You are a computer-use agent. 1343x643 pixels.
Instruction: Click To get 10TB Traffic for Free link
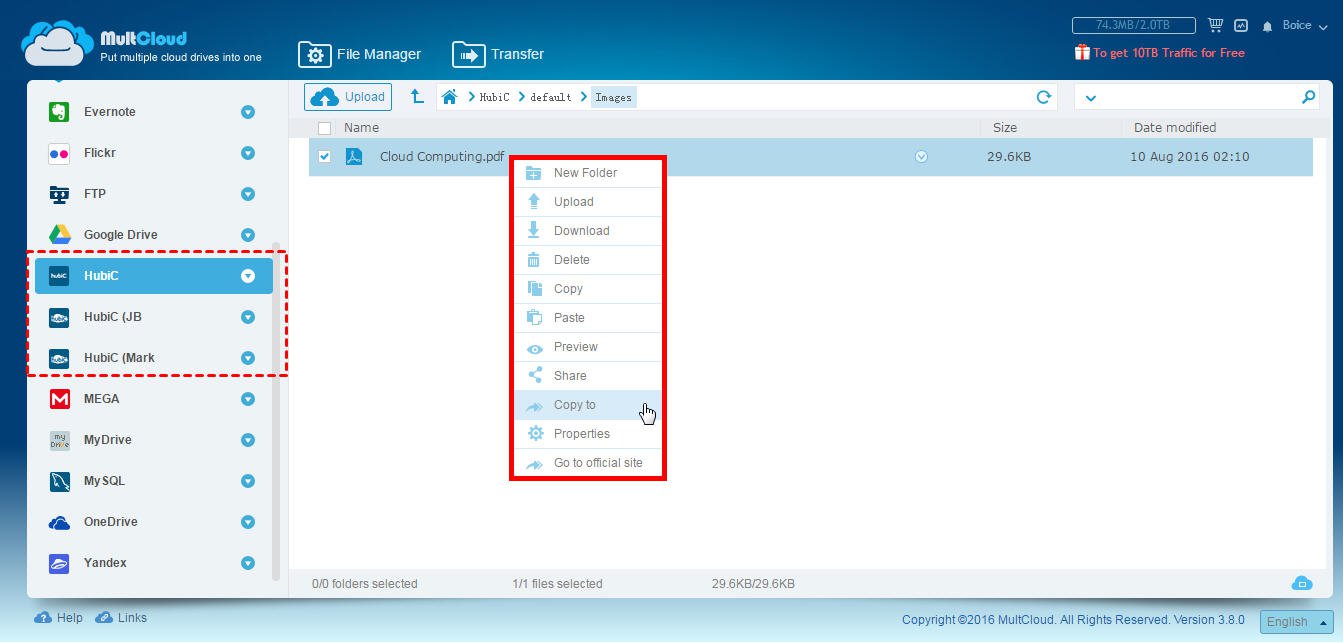click(x=1169, y=53)
